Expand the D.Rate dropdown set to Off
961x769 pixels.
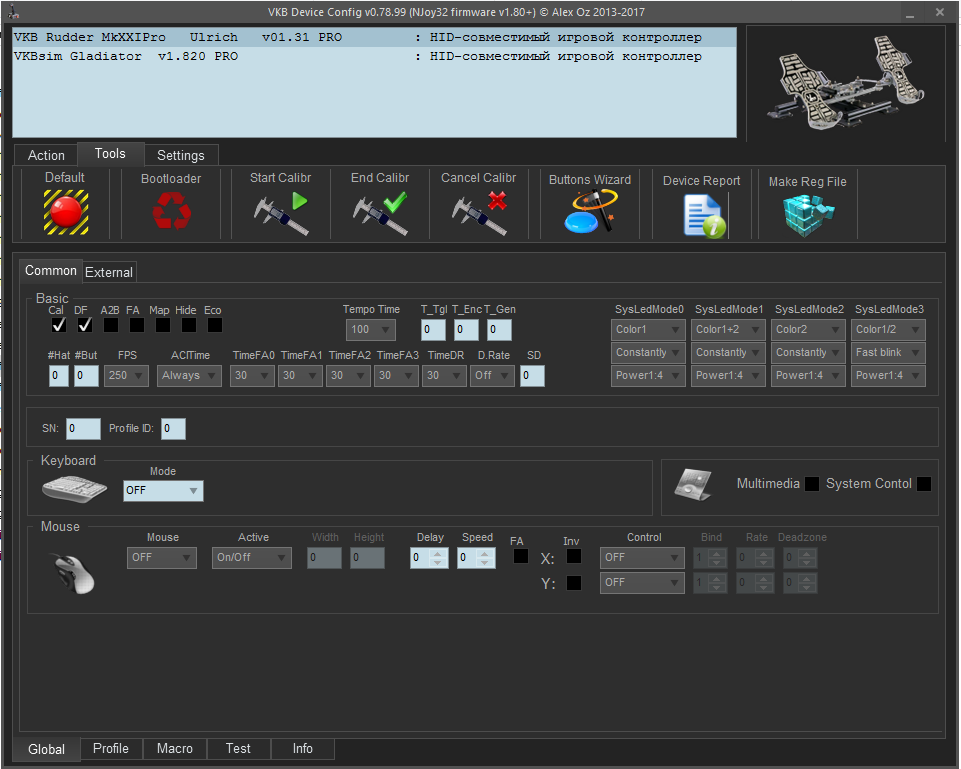coord(492,376)
